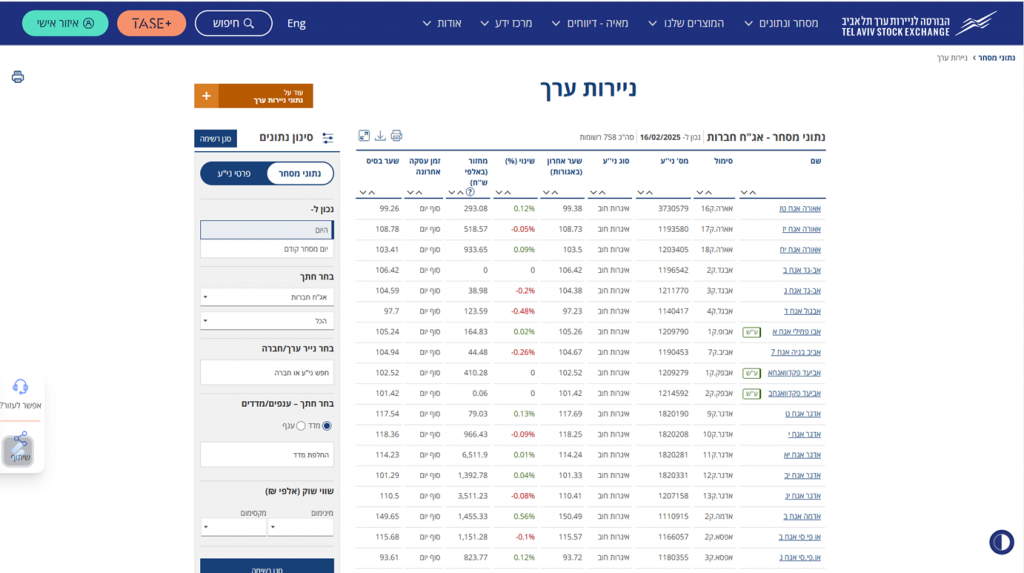The image size is (1024, 573).
Task: Open the הכל sub-category dropdown
Action: pos(266,321)
